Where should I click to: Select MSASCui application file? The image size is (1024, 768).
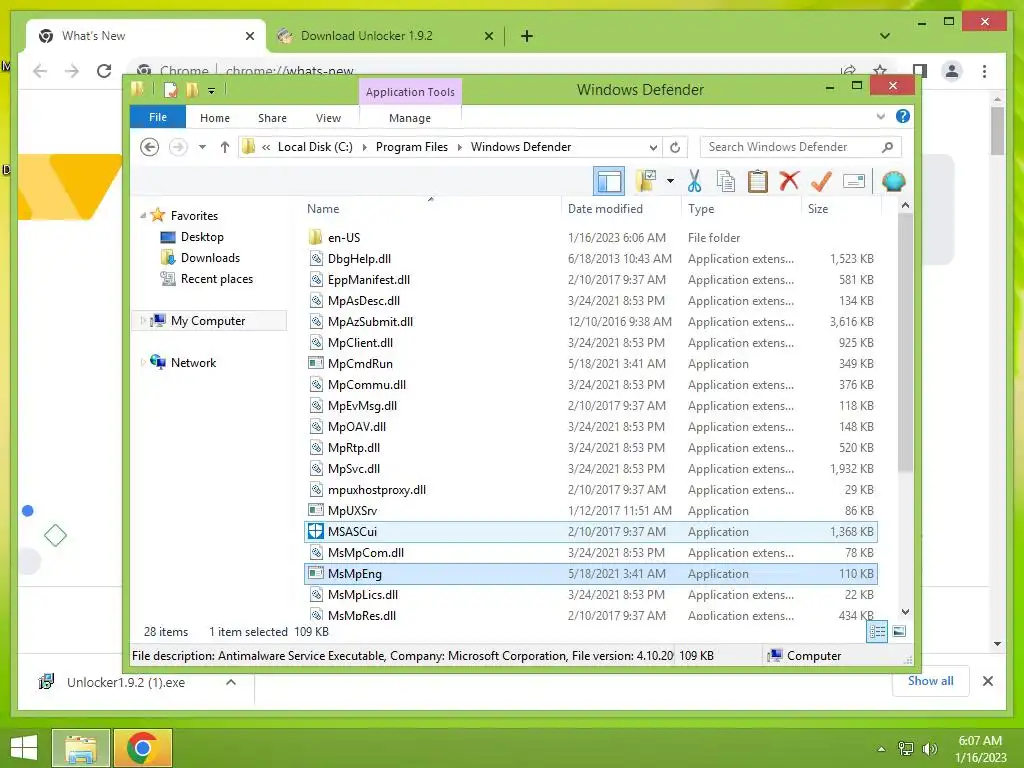tap(591, 532)
